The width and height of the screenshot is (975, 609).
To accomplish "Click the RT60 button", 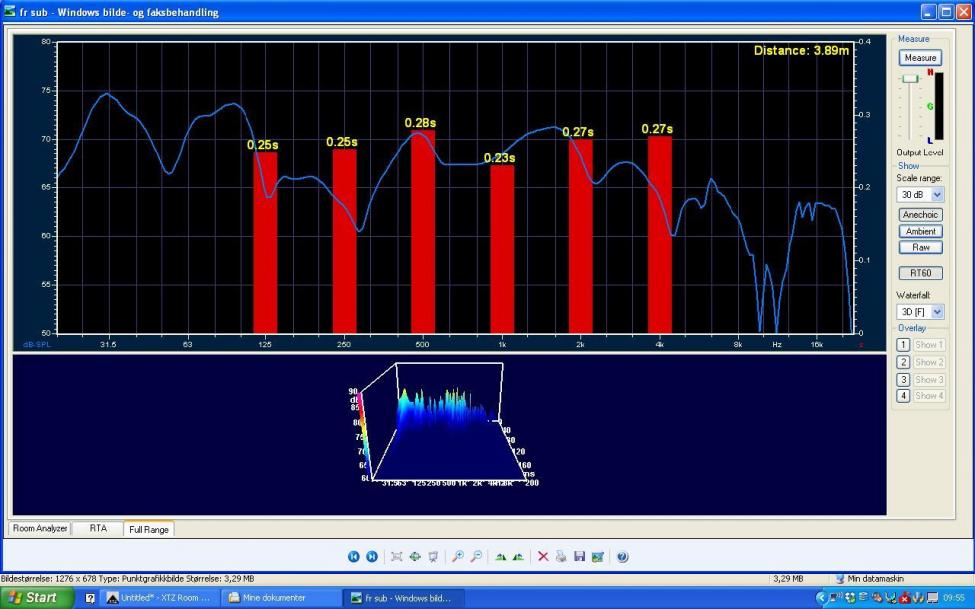I will pos(920,273).
